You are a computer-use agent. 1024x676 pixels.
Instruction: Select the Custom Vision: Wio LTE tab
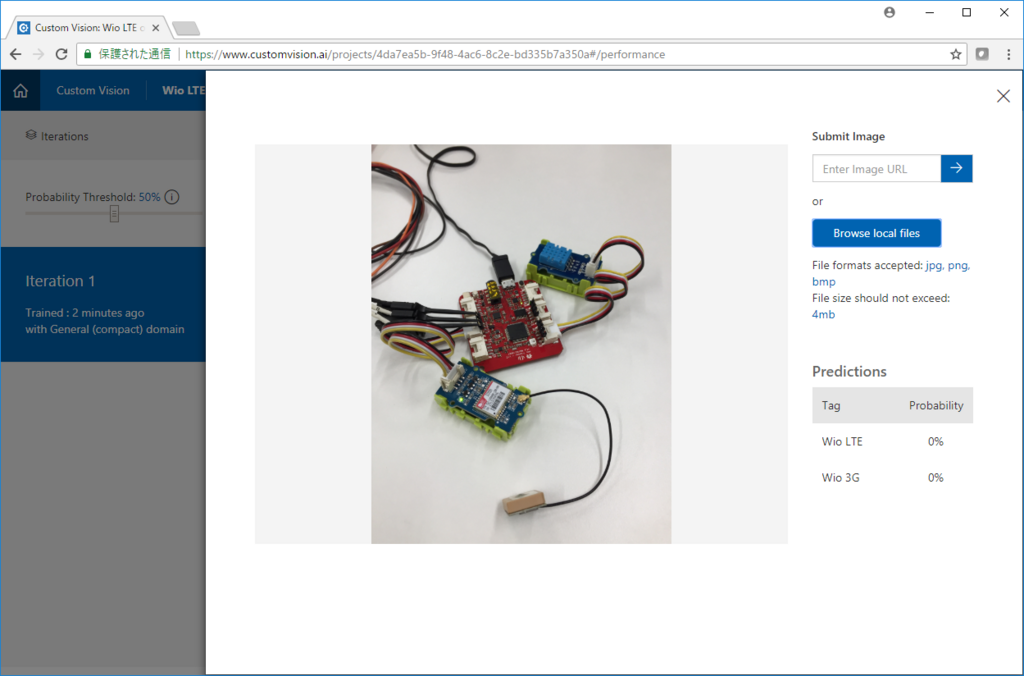88,28
